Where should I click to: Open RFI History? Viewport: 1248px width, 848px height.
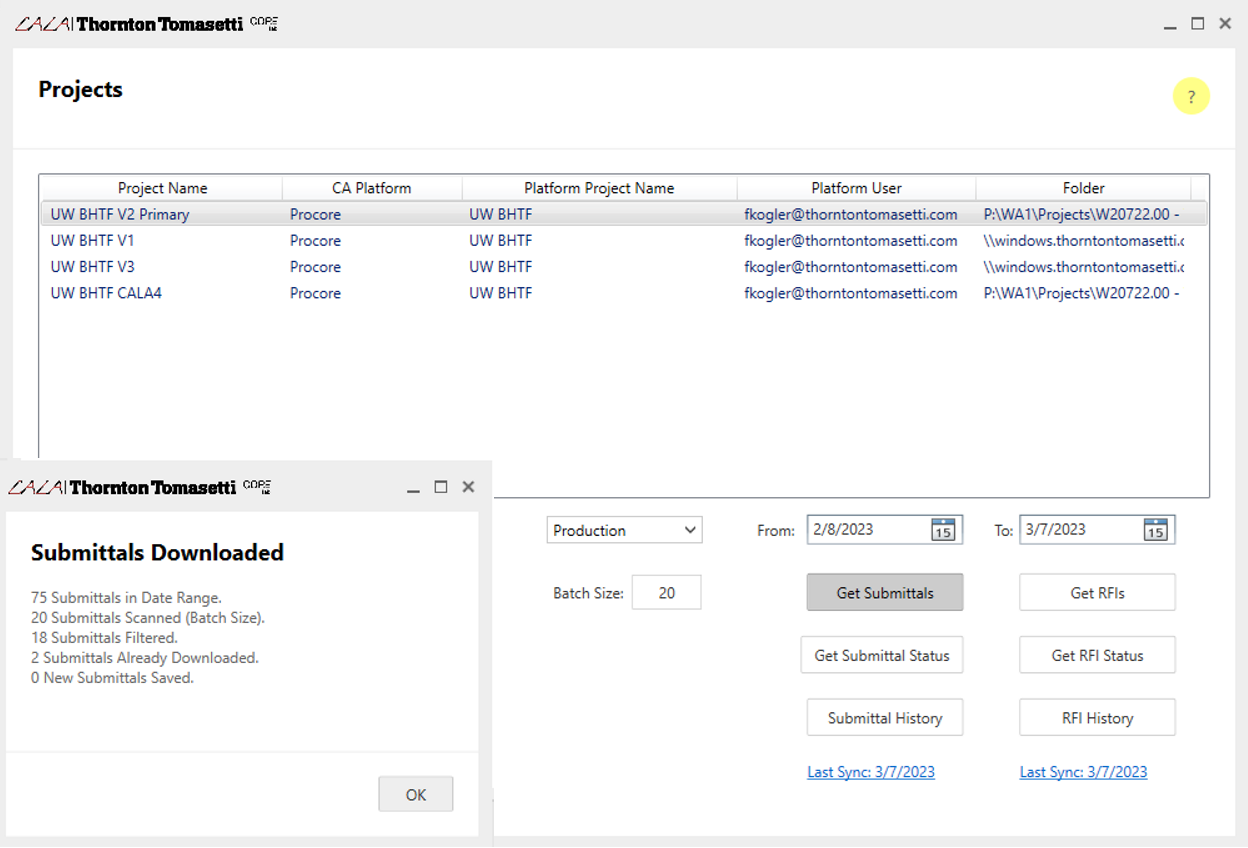click(1097, 718)
